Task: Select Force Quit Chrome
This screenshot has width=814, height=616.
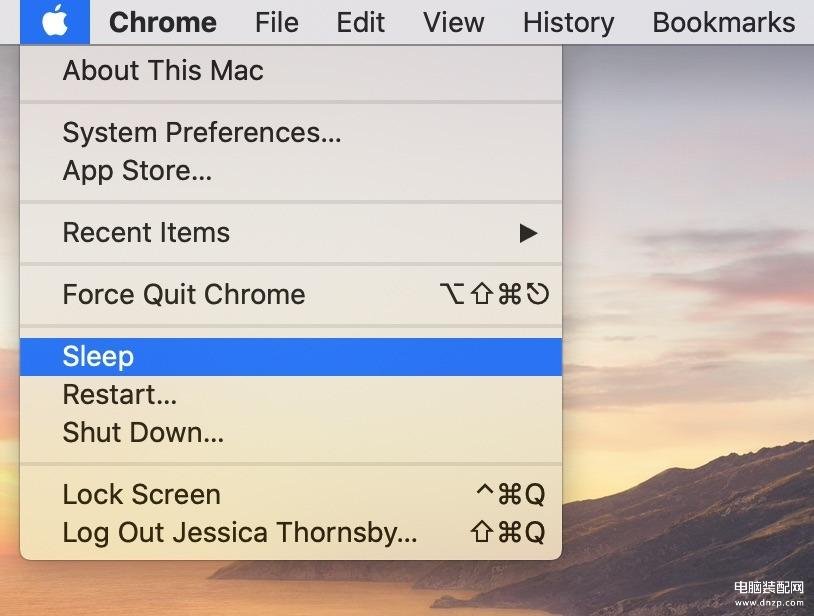Action: pyautogui.click(x=291, y=294)
